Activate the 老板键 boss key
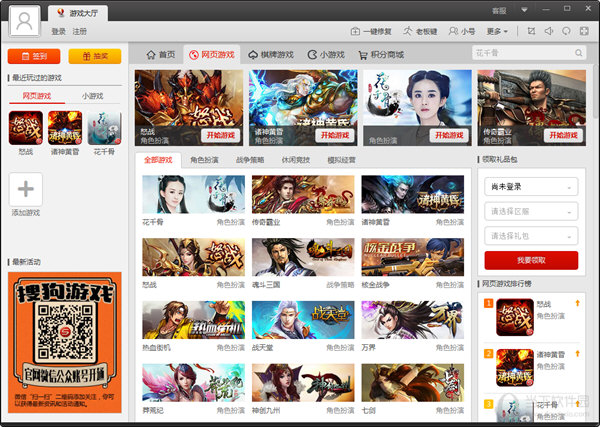The width and height of the screenshot is (600, 427). point(420,31)
